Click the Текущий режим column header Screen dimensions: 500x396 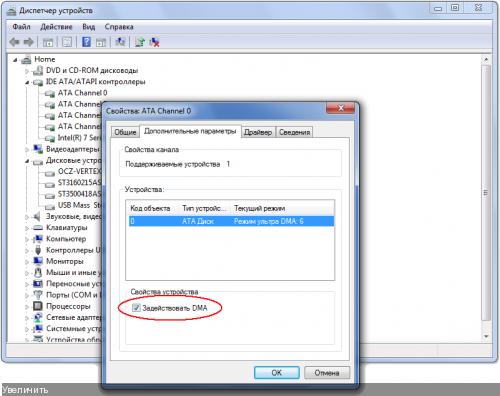click(x=259, y=208)
